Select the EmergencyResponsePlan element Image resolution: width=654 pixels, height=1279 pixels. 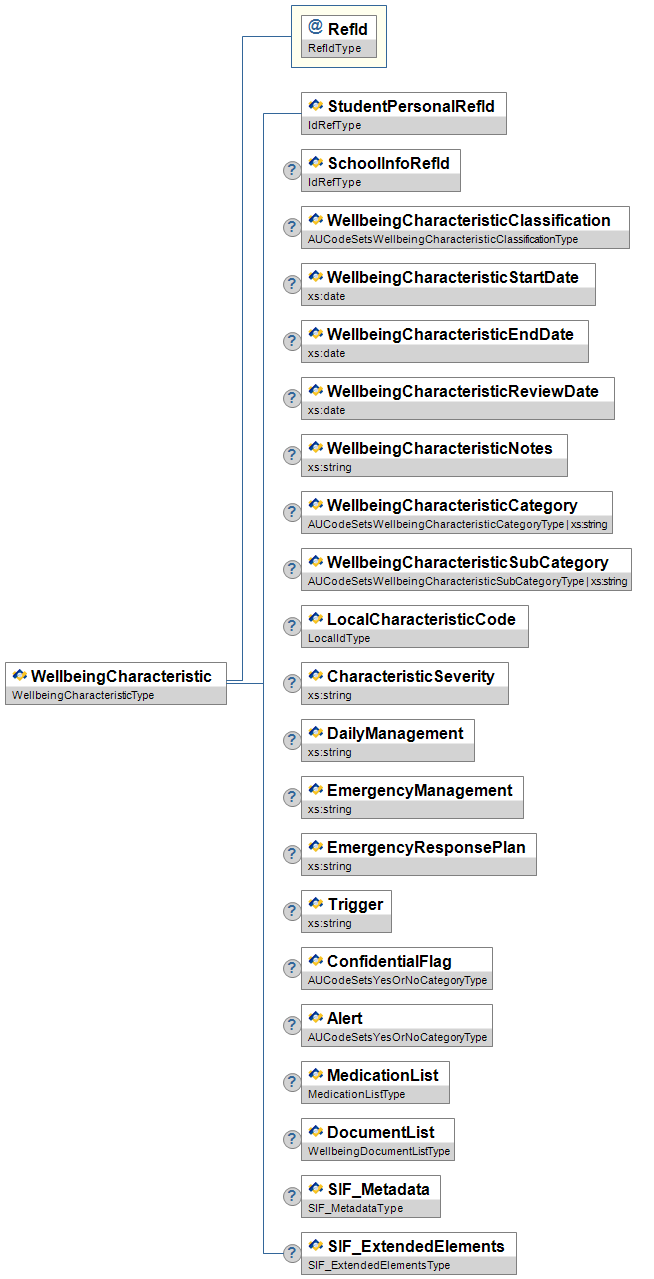(x=423, y=847)
